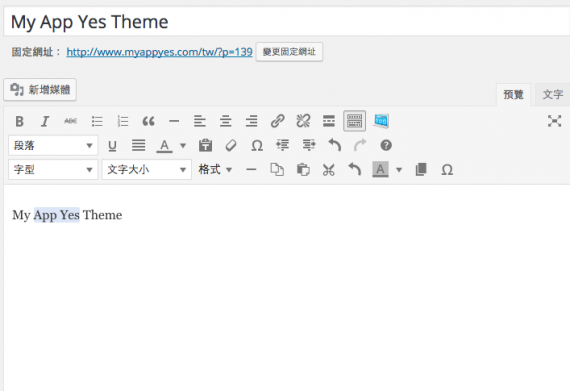This screenshot has height=391, width=570.
Task: Click the highlighted 'App Yes' text in editor body
Action: point(57,215)
